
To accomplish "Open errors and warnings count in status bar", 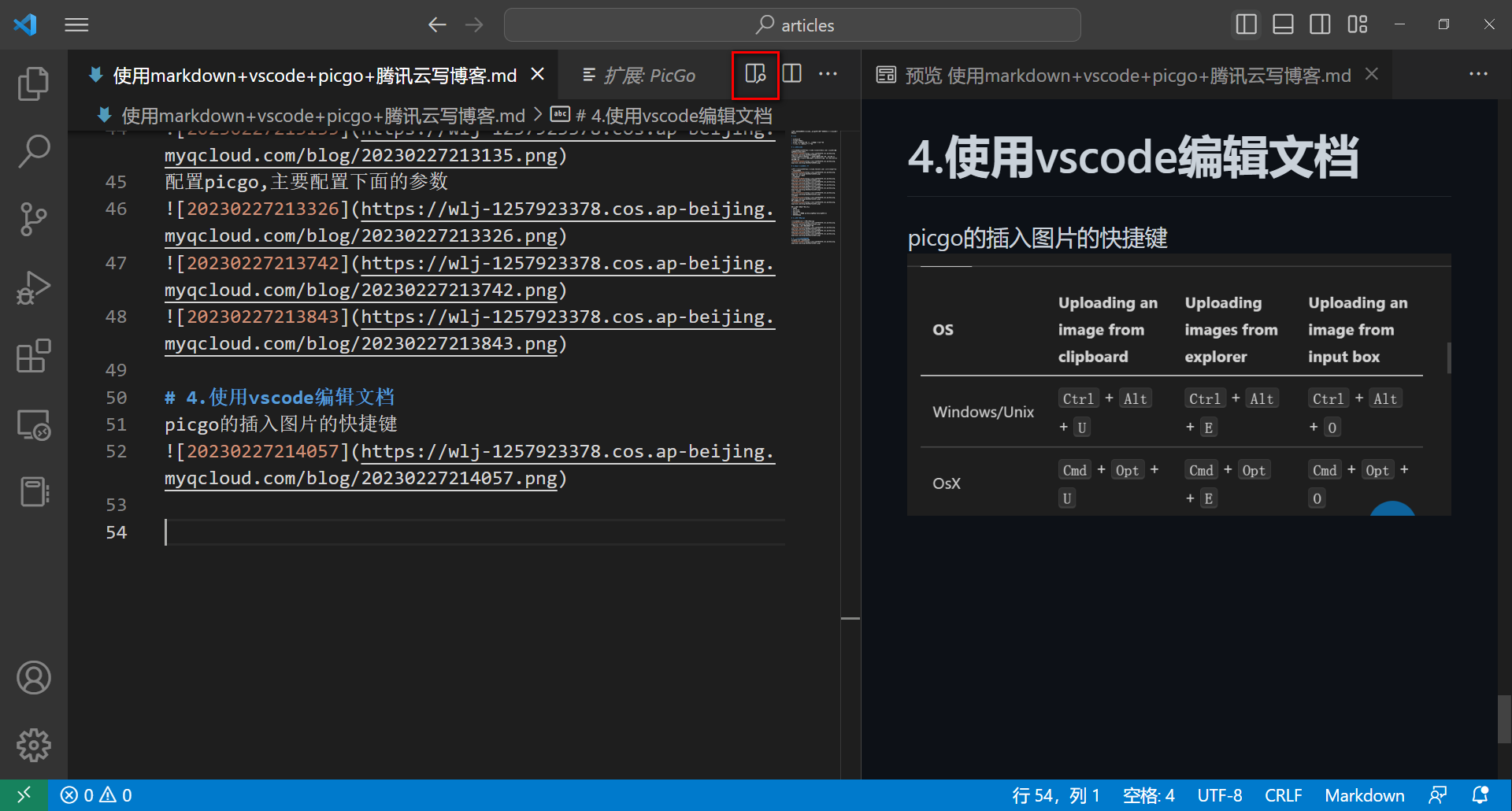I will click(x=96, y=795).
